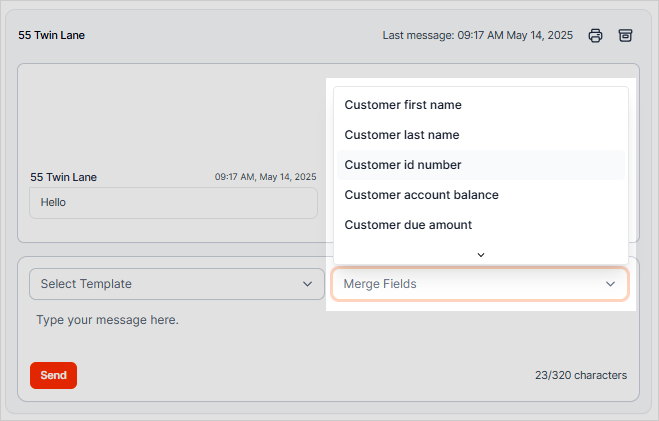The height and width of the screenshot is (421, 659).
Task: Click the chevron arrow on Select Template
Action: point(307,284)
